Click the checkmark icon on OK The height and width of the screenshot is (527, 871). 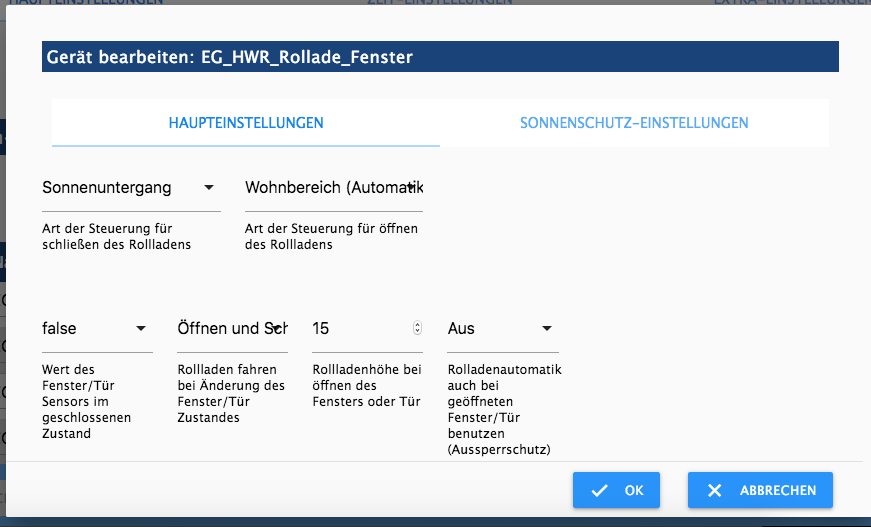click(x=599, y=491)
